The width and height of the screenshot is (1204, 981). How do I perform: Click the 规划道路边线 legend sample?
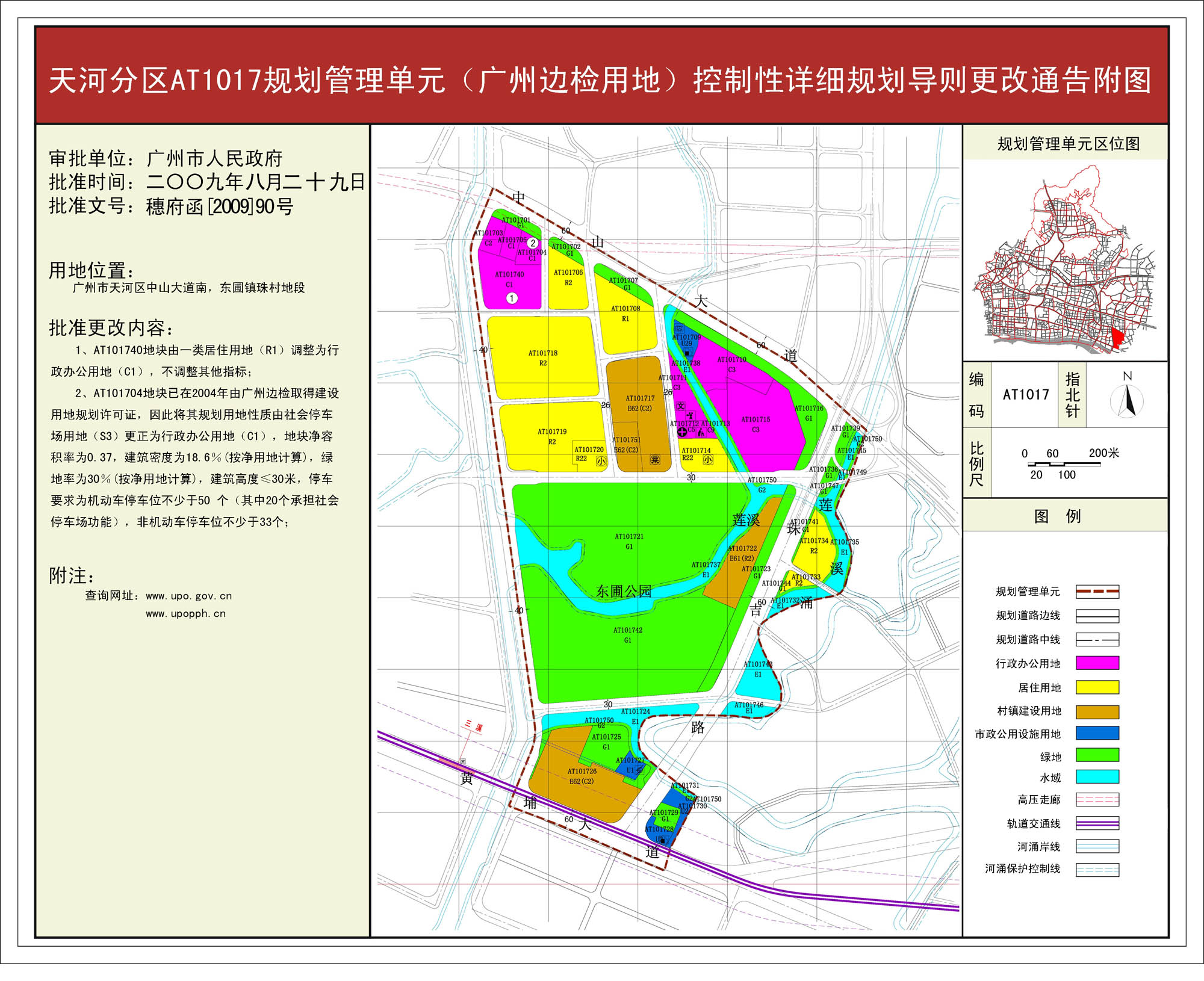point(1097,616)
